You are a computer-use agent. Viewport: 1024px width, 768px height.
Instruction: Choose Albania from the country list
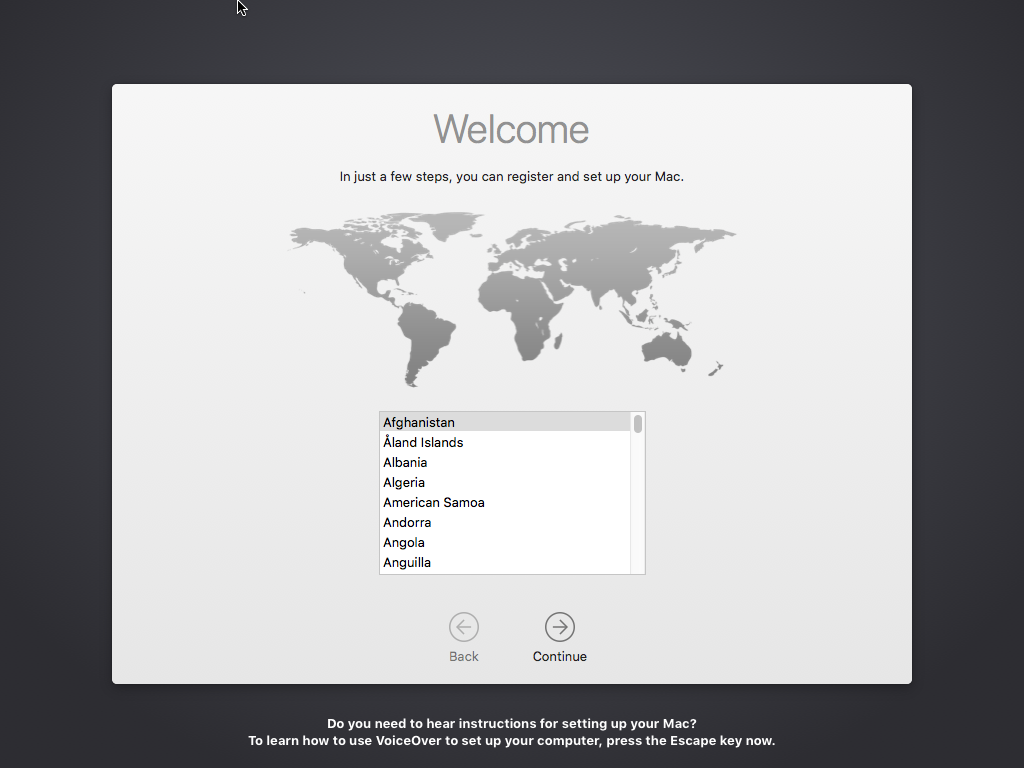tap(405, 463)
